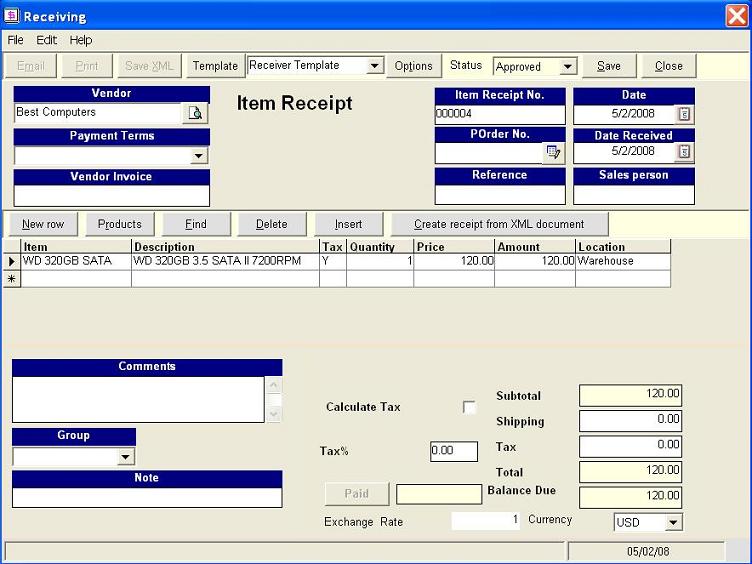Expand the Receiver Template dropdown

(375, 65)
